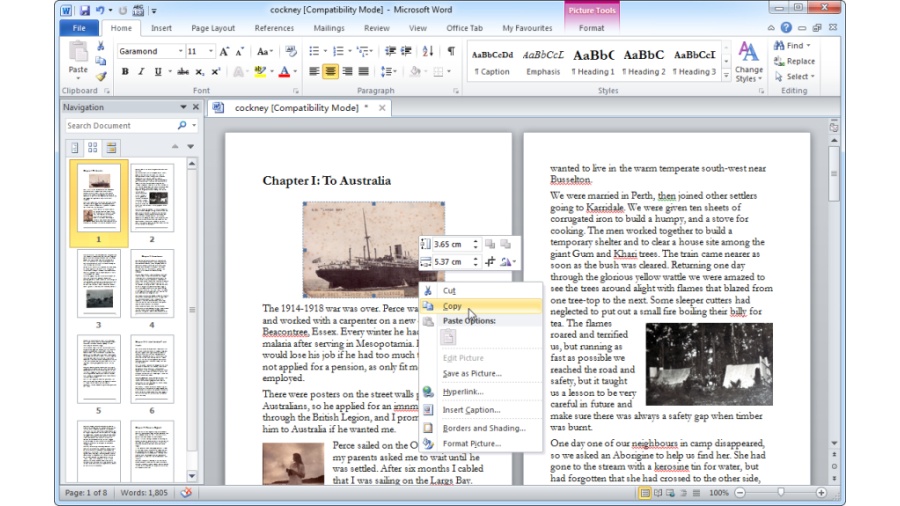Click the Clear Formatting icon
The image size is (900, 506).
(291, 52)
